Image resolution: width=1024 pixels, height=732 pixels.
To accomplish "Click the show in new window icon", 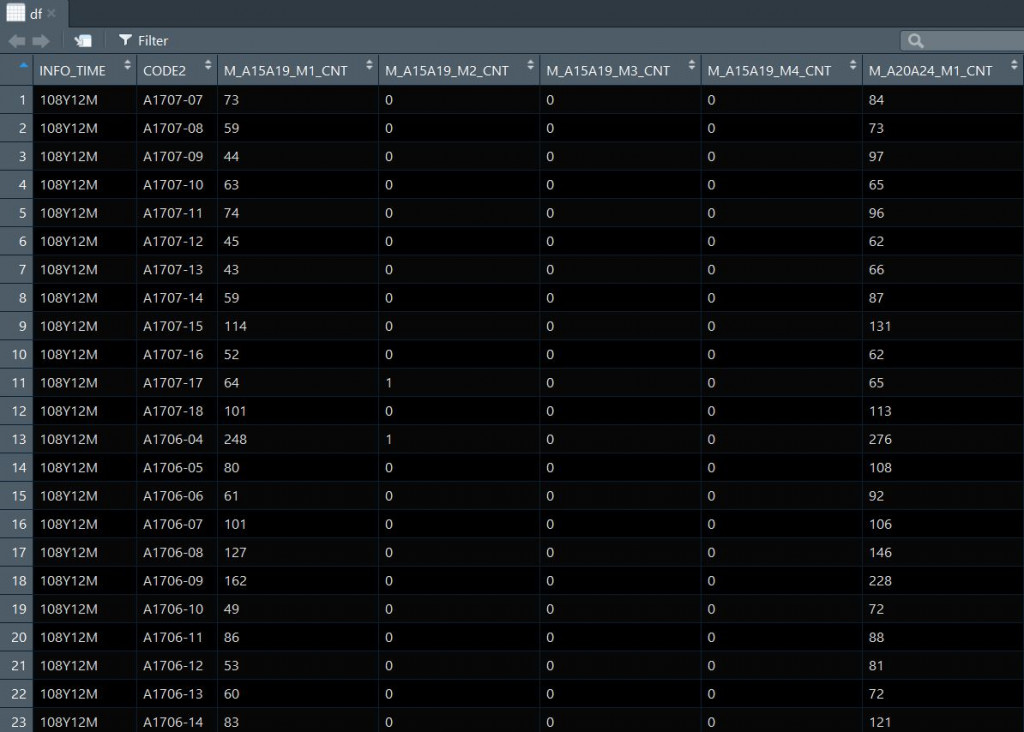I will point(83,41).
